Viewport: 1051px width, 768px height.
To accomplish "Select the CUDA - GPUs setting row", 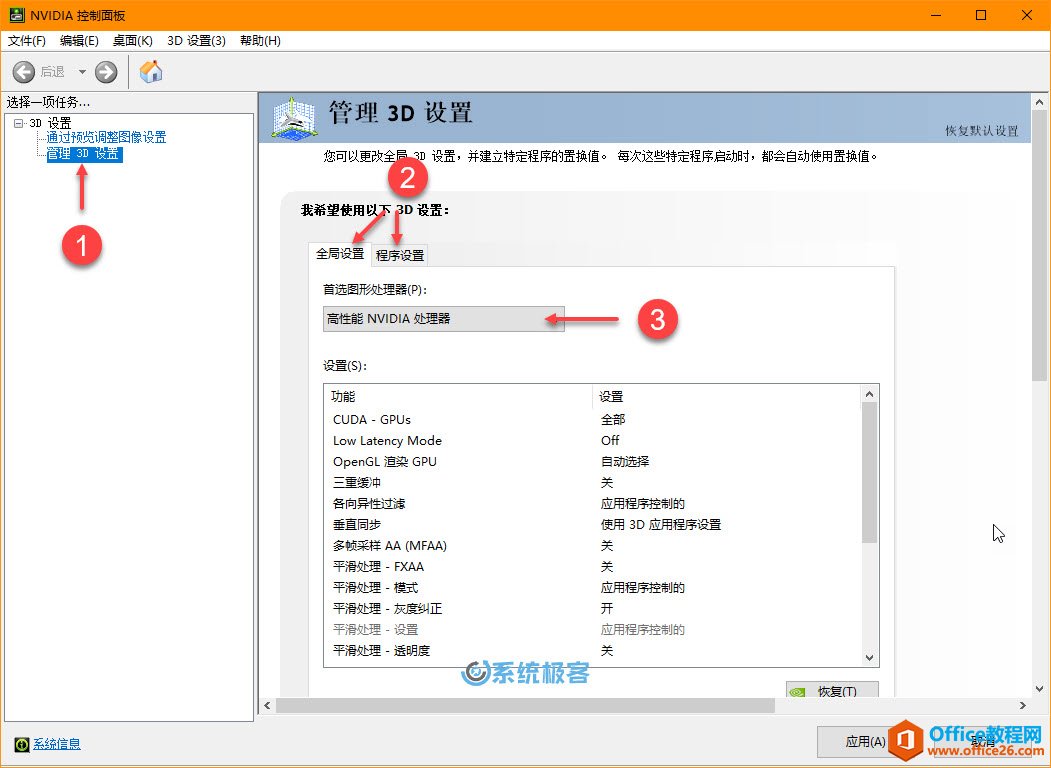I will click(592, 420).
